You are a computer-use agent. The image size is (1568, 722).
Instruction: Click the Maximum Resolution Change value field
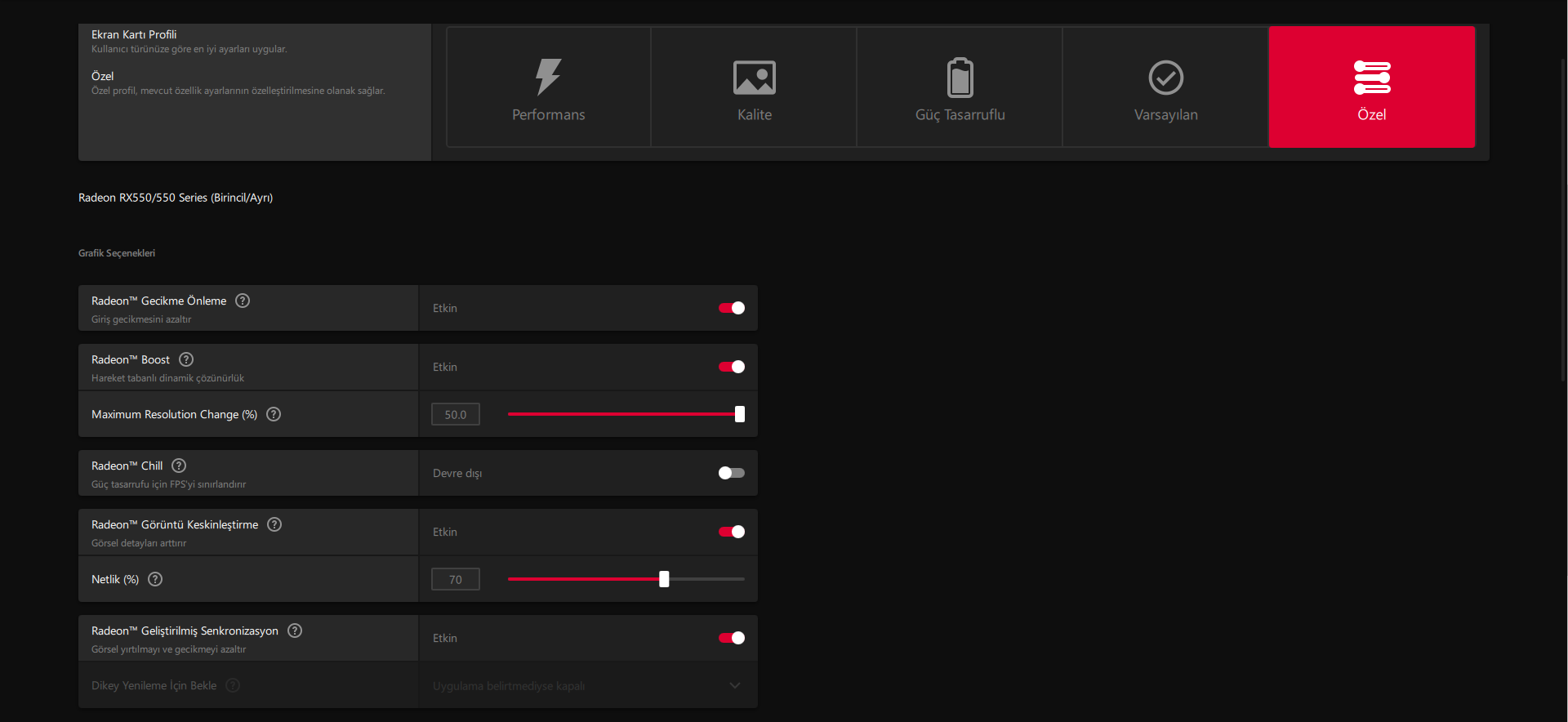pos(456,414)
